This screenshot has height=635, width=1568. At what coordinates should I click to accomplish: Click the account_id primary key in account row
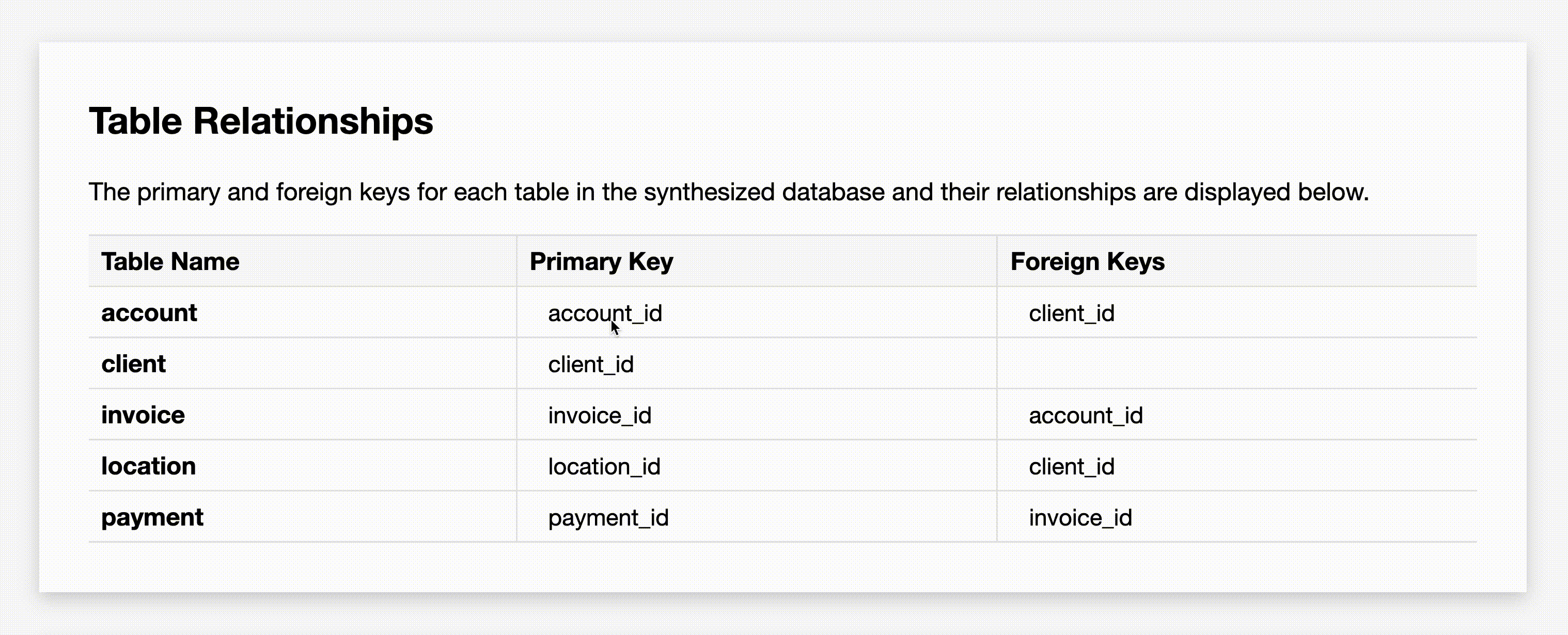[x=605, y=313]
